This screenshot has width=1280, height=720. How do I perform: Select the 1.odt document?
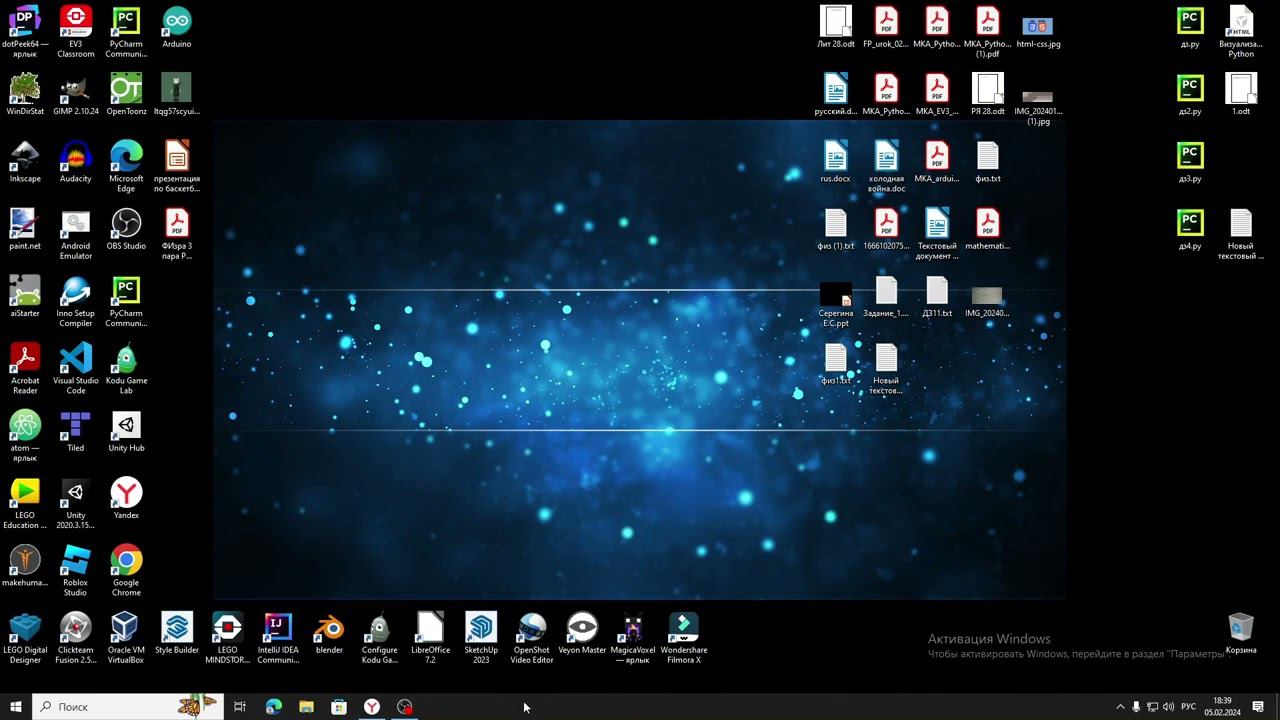coord(1241,93)
